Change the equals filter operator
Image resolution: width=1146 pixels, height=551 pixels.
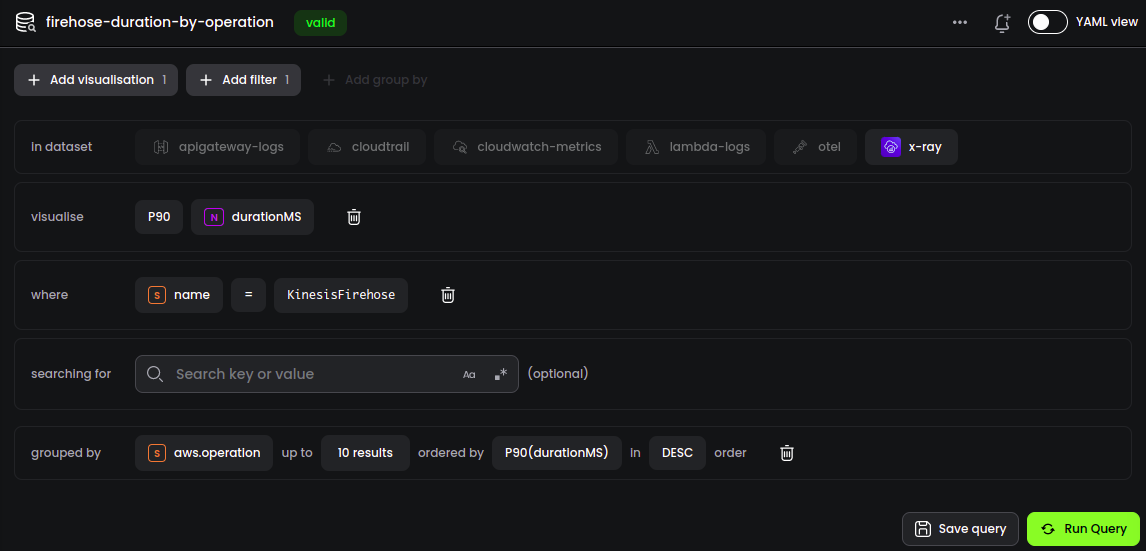click(x=248, y=295)
